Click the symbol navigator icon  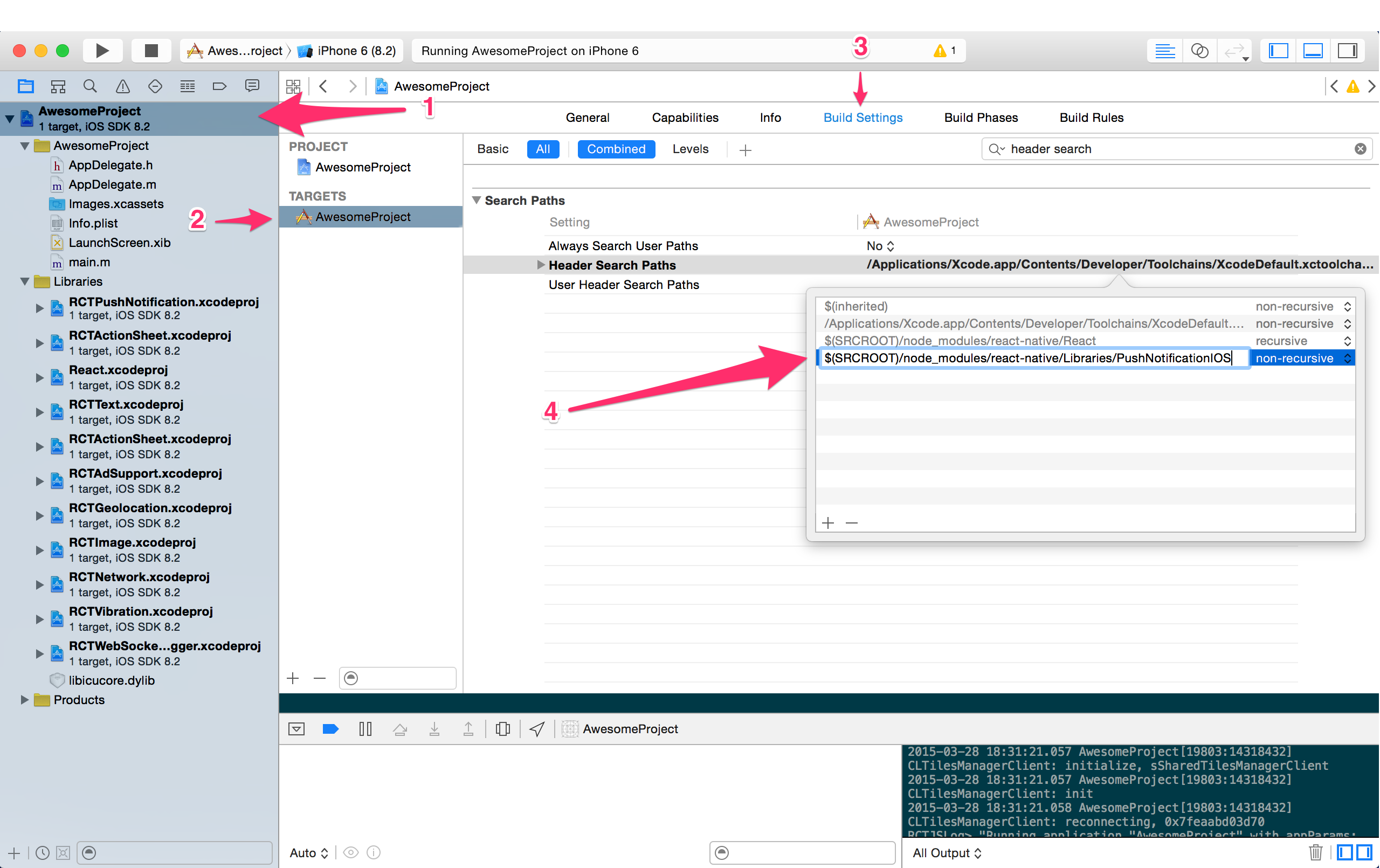coord(57,86)
